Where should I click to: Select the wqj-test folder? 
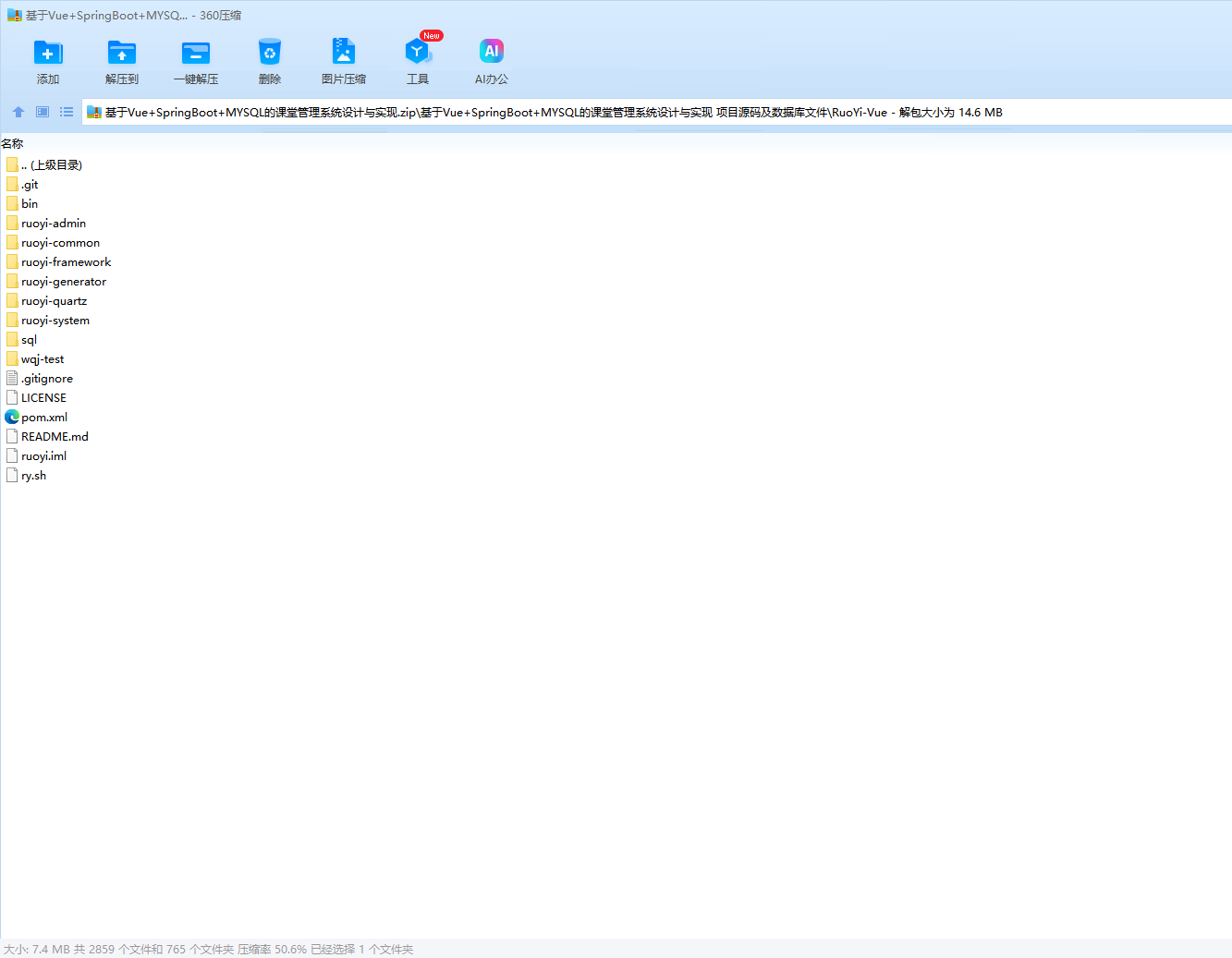35,358
